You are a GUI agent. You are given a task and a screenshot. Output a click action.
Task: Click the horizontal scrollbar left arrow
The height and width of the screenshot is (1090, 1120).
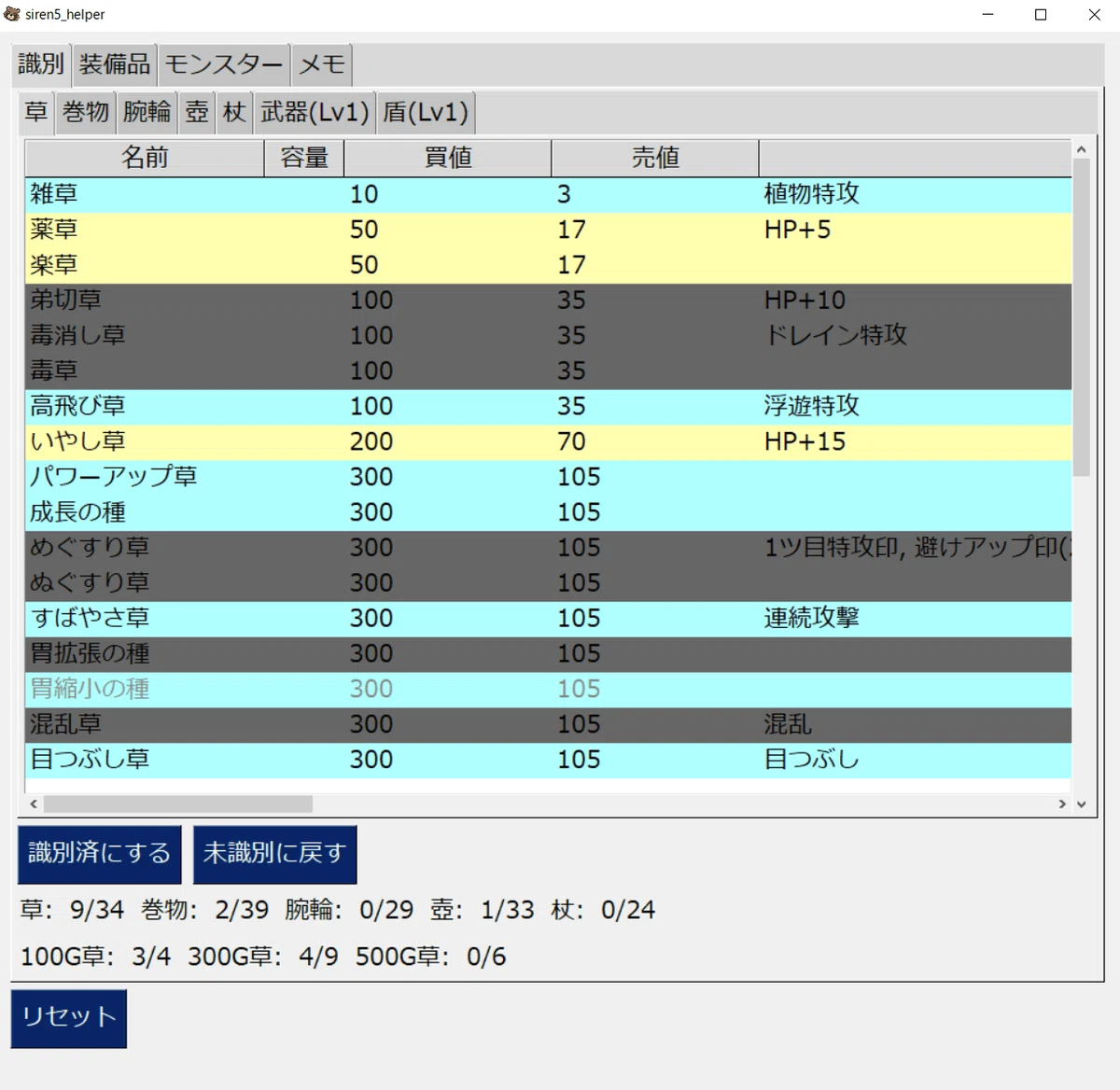coord(34,804)
